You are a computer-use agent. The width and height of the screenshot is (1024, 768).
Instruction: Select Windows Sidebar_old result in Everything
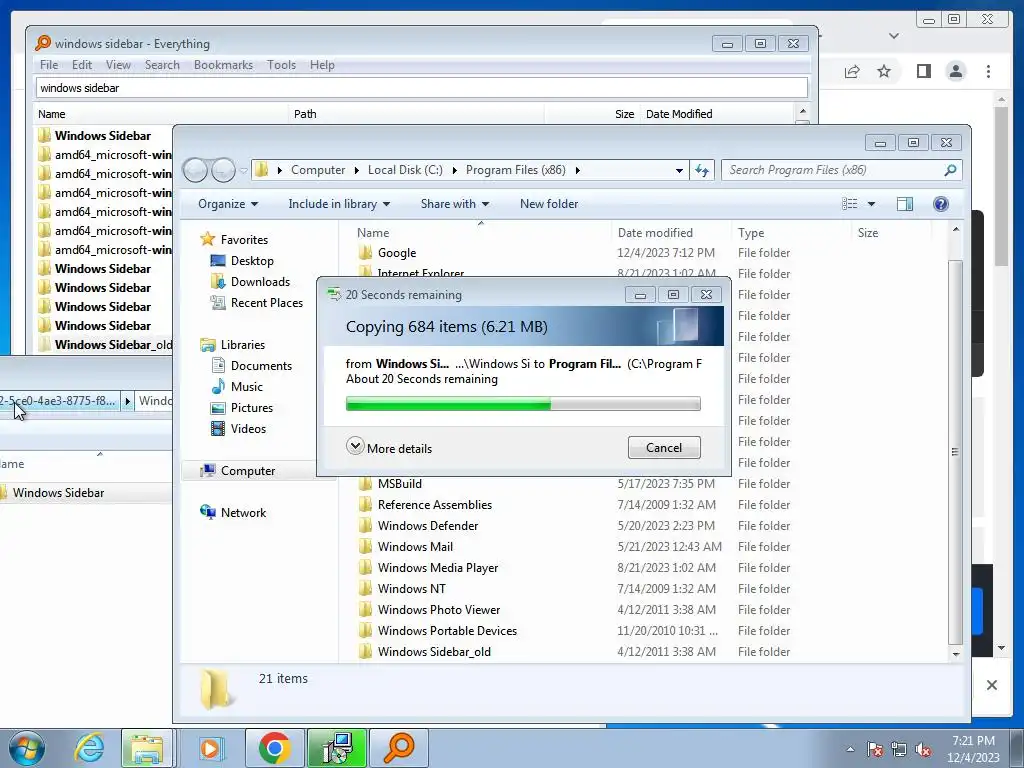[x=105, y=344]
